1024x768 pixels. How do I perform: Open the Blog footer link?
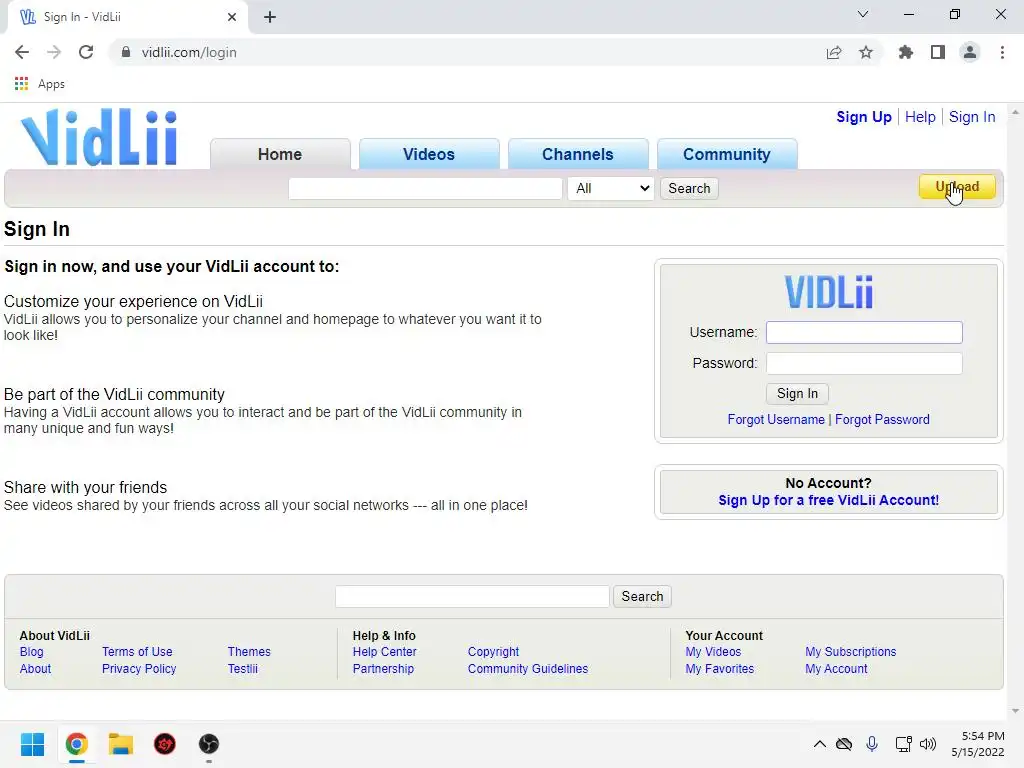[31, 652]
